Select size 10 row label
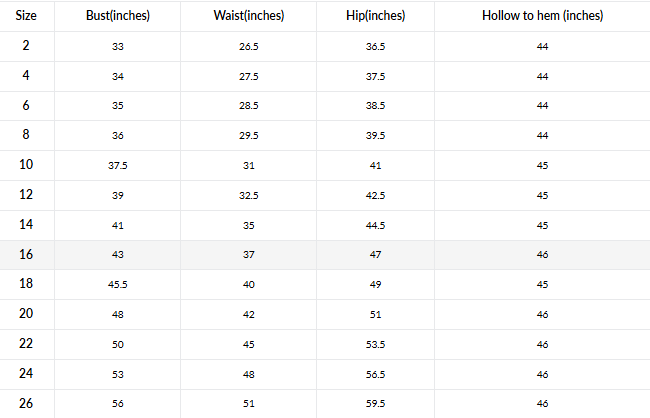The height and width of the screenshot is (418, 650). tap(26, 165)
